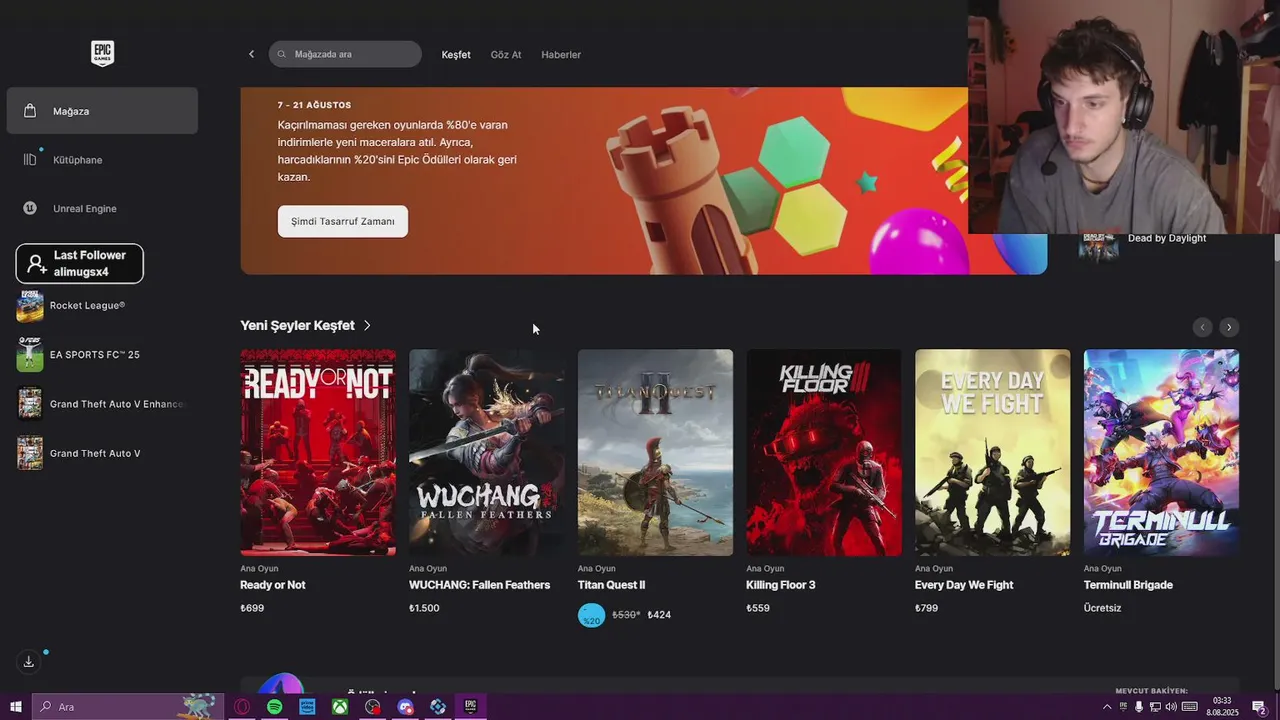Click the Epic Games logo in sidebar

(102, 53)
